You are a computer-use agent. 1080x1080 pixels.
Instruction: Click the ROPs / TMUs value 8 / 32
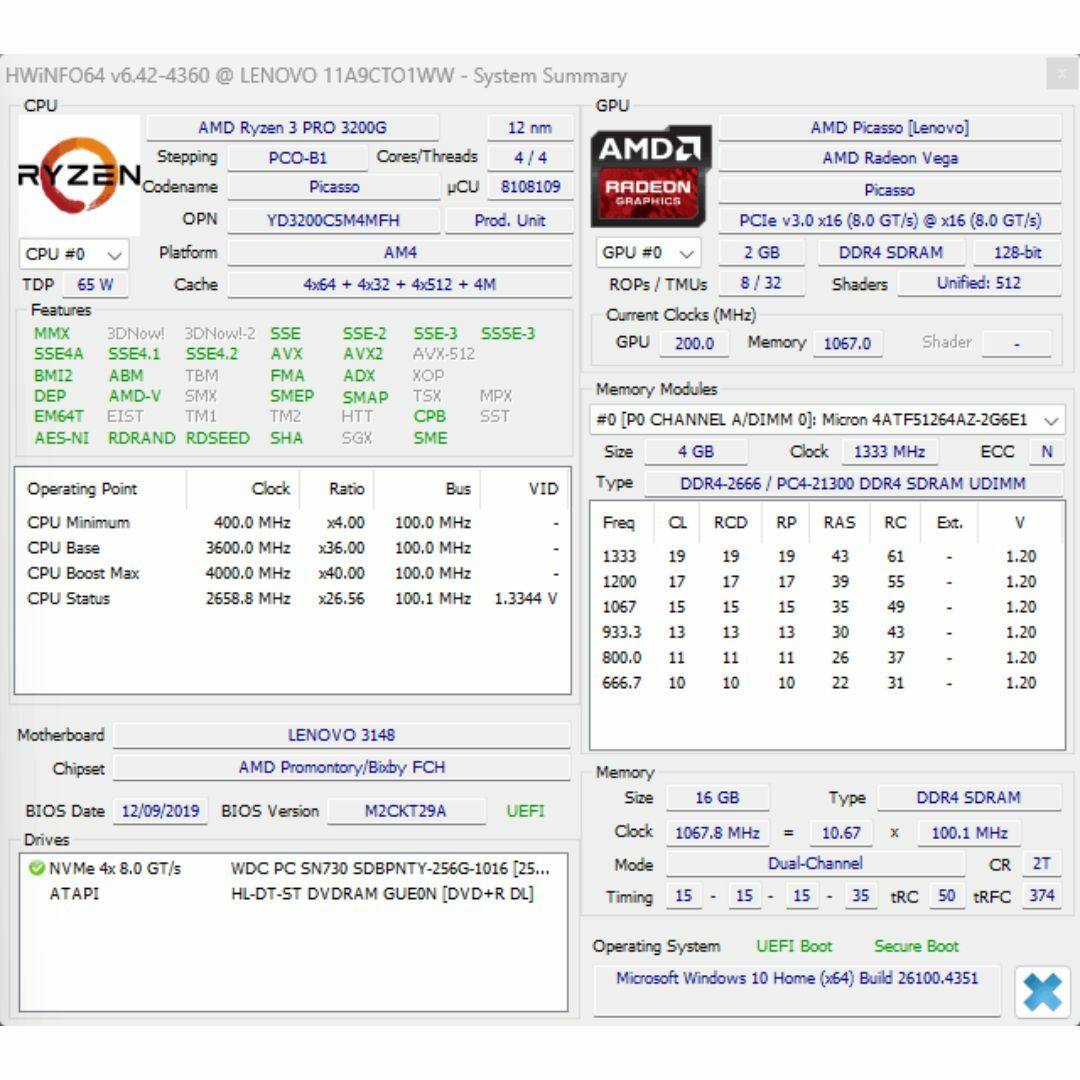pos(761,283)
